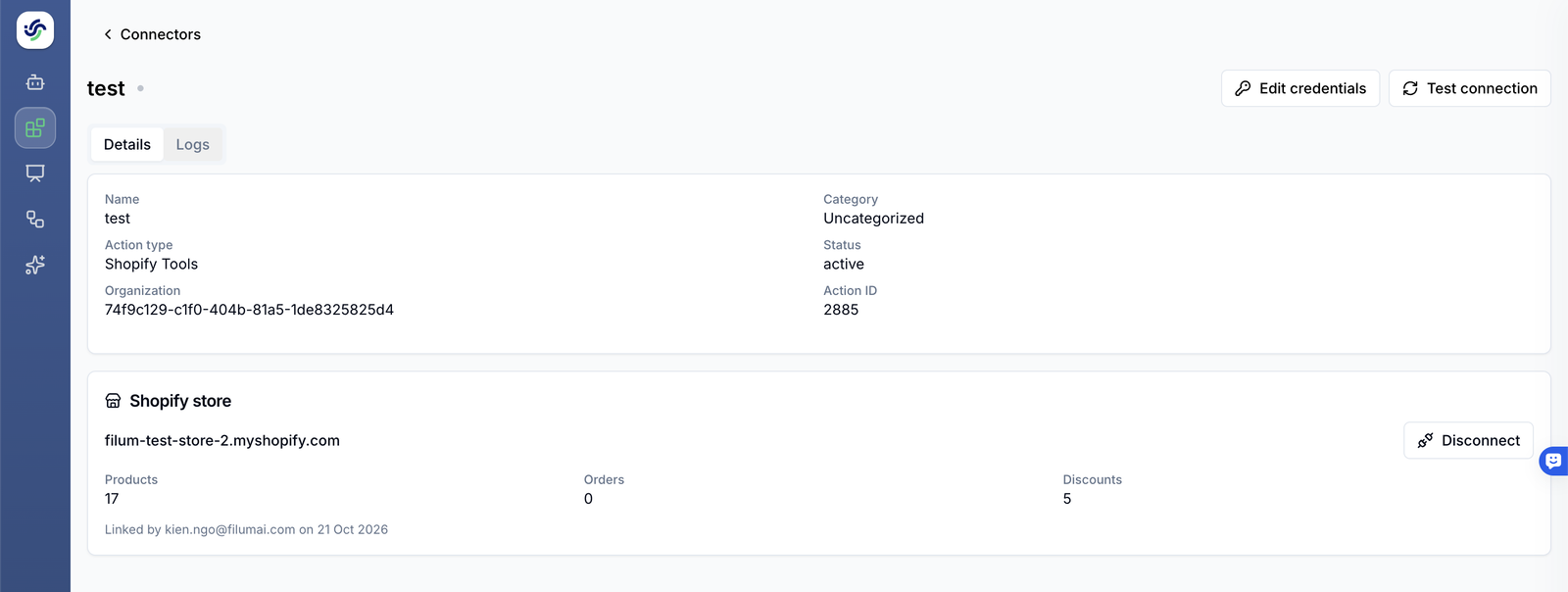Click the Action type field label
Viewport: 1568px width, 592px height.
click(139, 245)
